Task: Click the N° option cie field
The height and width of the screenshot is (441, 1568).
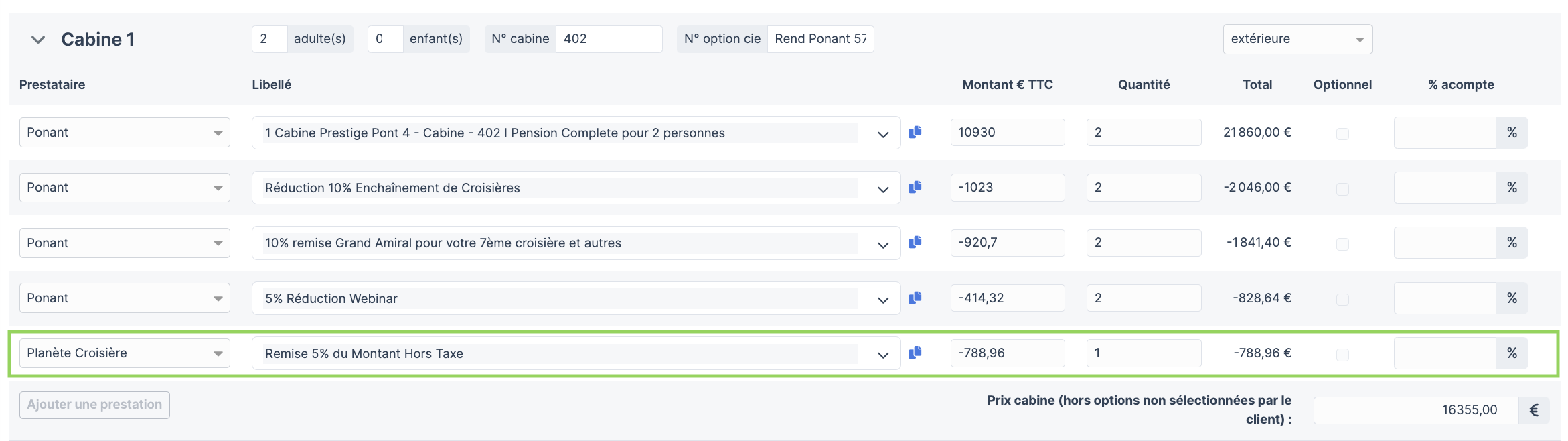Action: tap(820, 39)
